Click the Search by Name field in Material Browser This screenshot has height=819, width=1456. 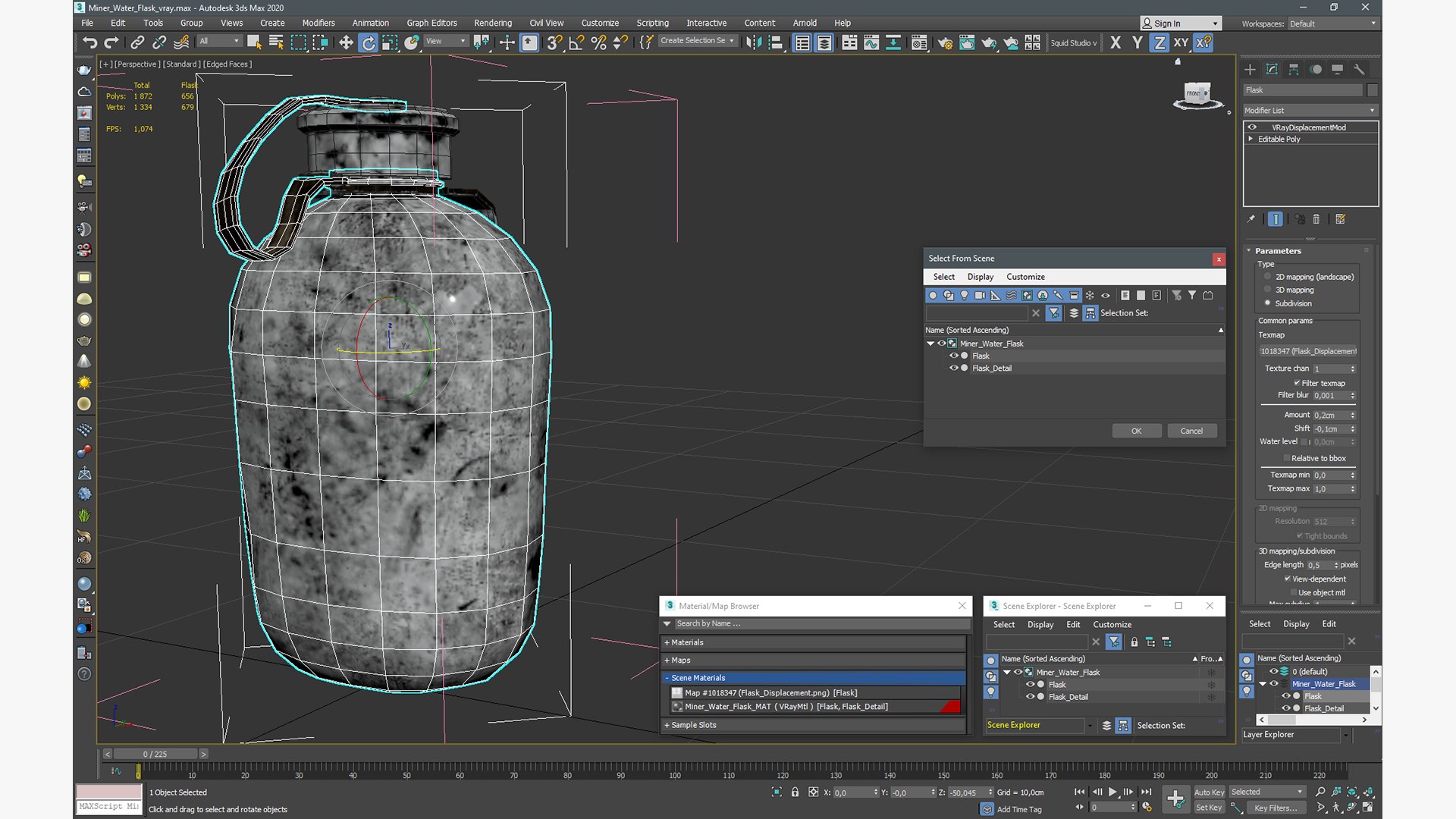[x=821, y=623]
